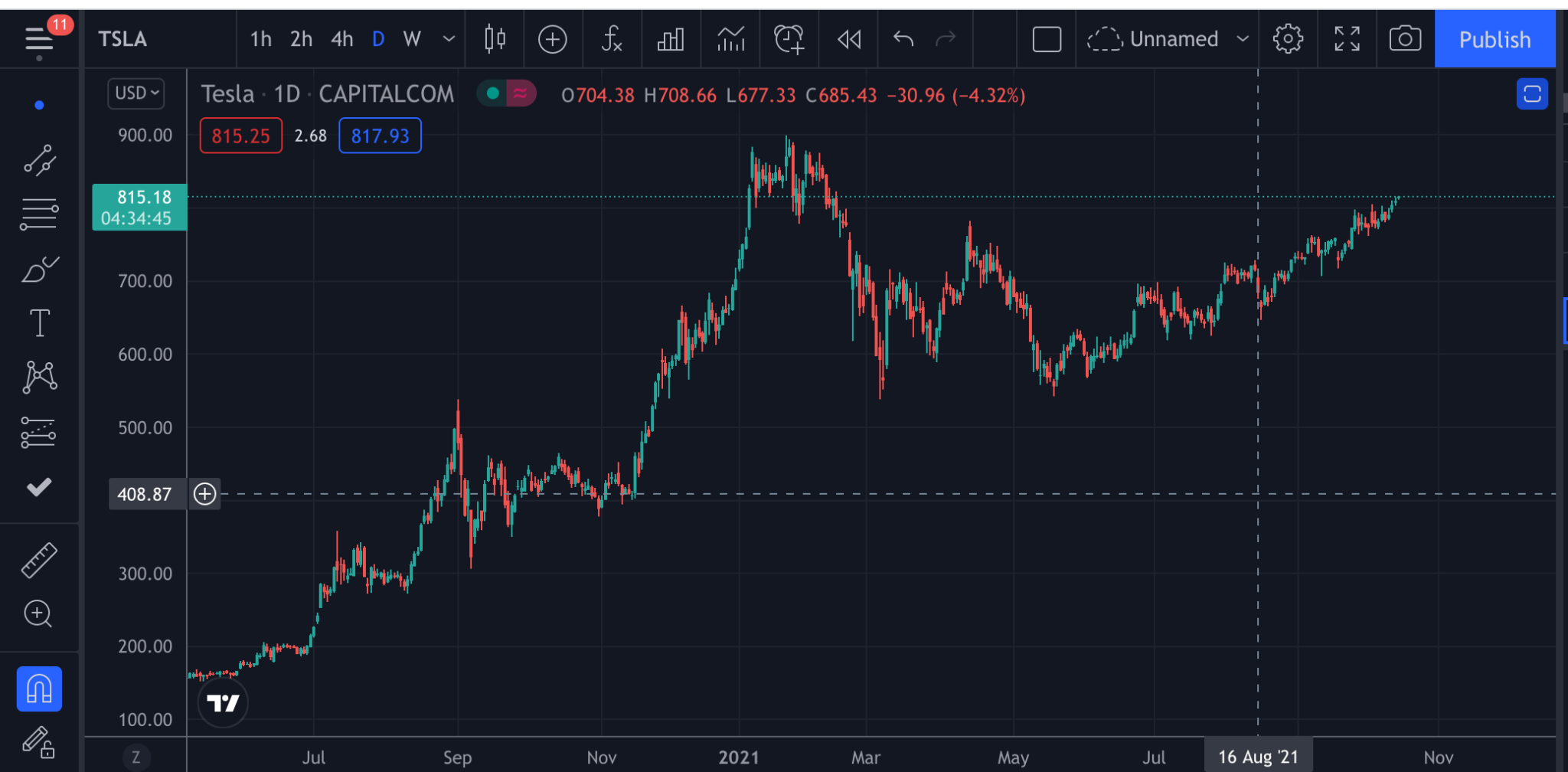Select the Text annotation tool
Image resolution: width=1568 pixels, height=772 pixels.
(x=39, y=322)
